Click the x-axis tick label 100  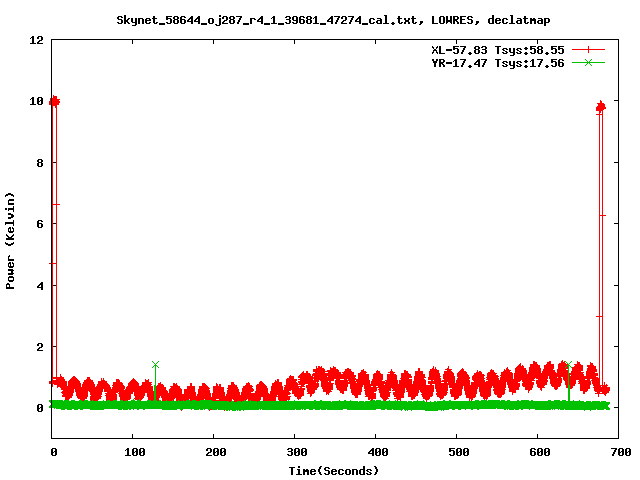click(x=135, y=452)
